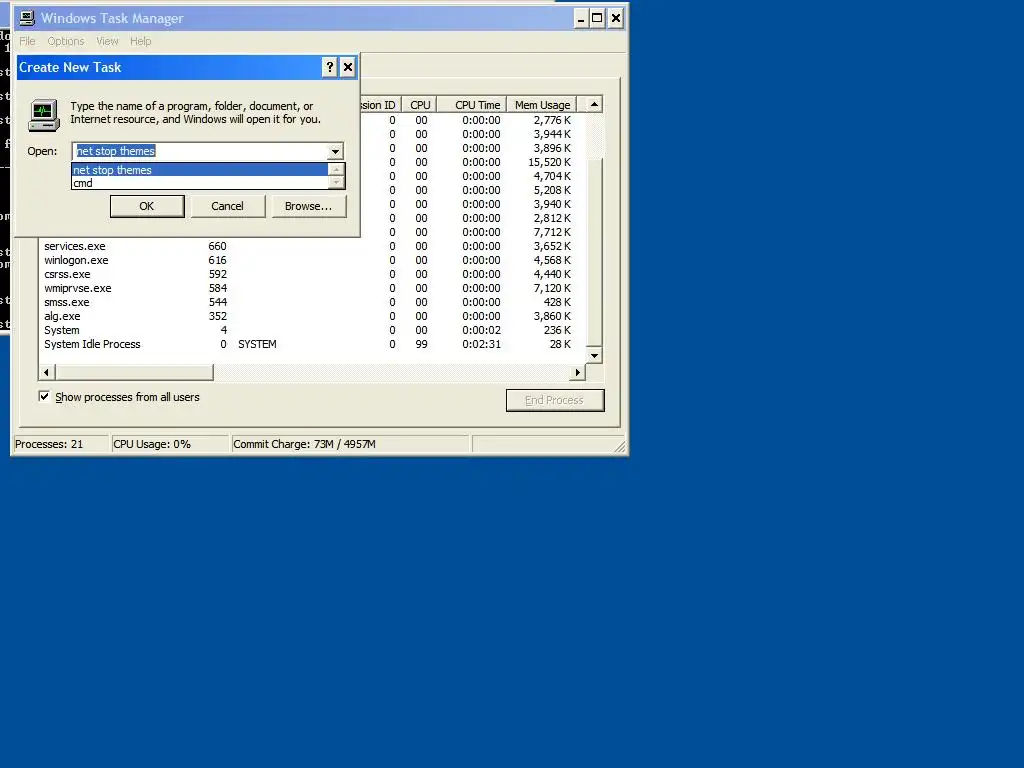Confirm the new task with OK
This screenshot has height=768, width=1024.
pos(147,206)
